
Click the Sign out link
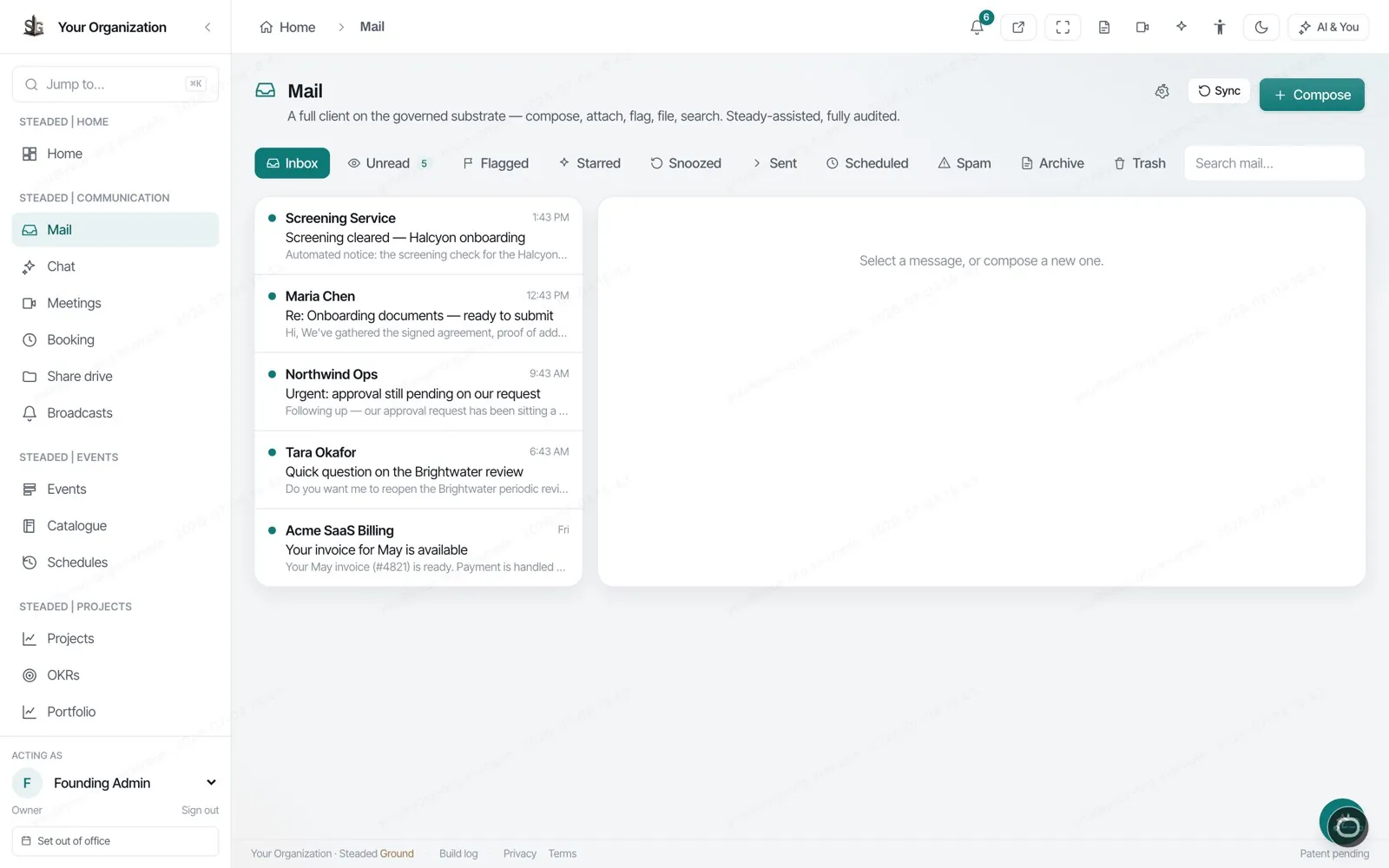pos(200,810)
